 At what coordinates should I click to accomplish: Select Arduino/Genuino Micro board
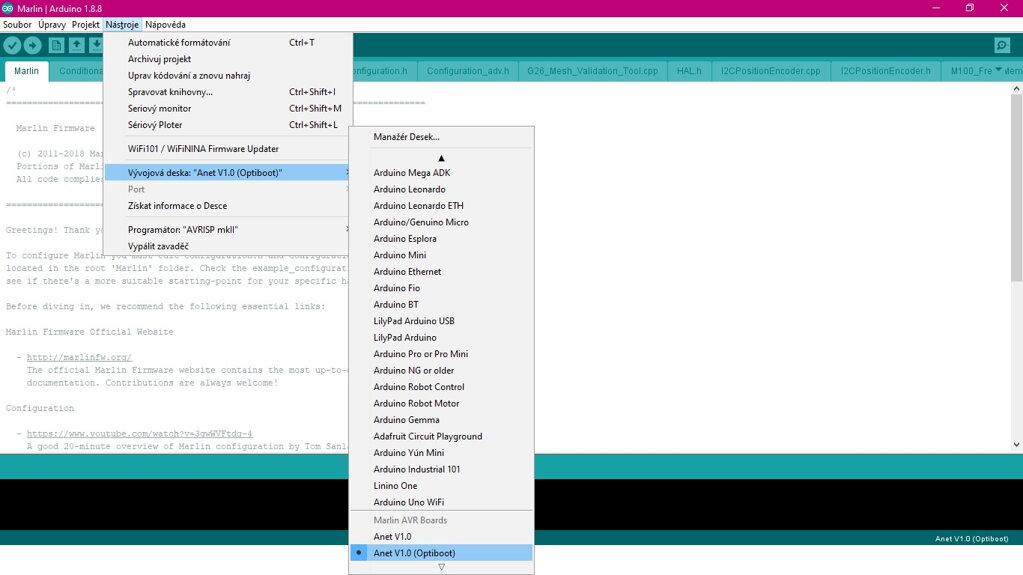pos(441,222)
